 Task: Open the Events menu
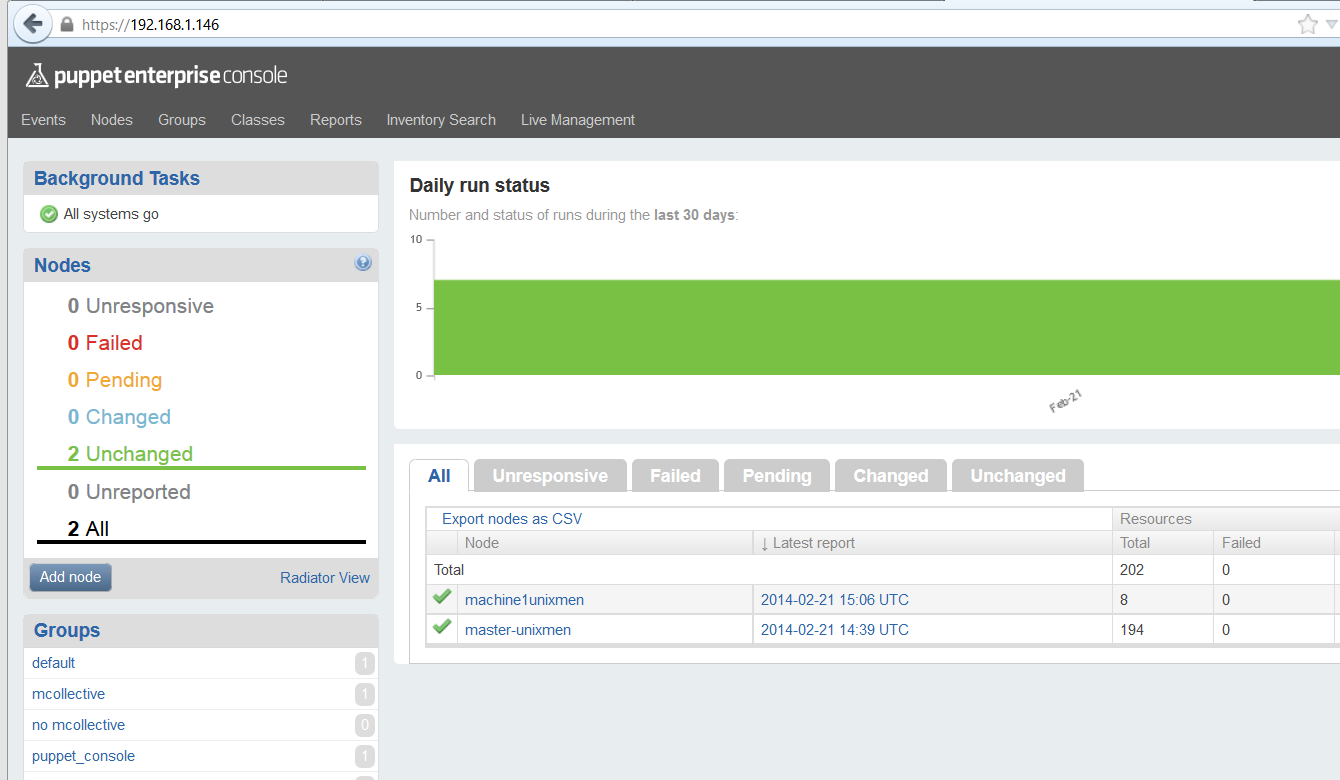[x=43, y=120]
